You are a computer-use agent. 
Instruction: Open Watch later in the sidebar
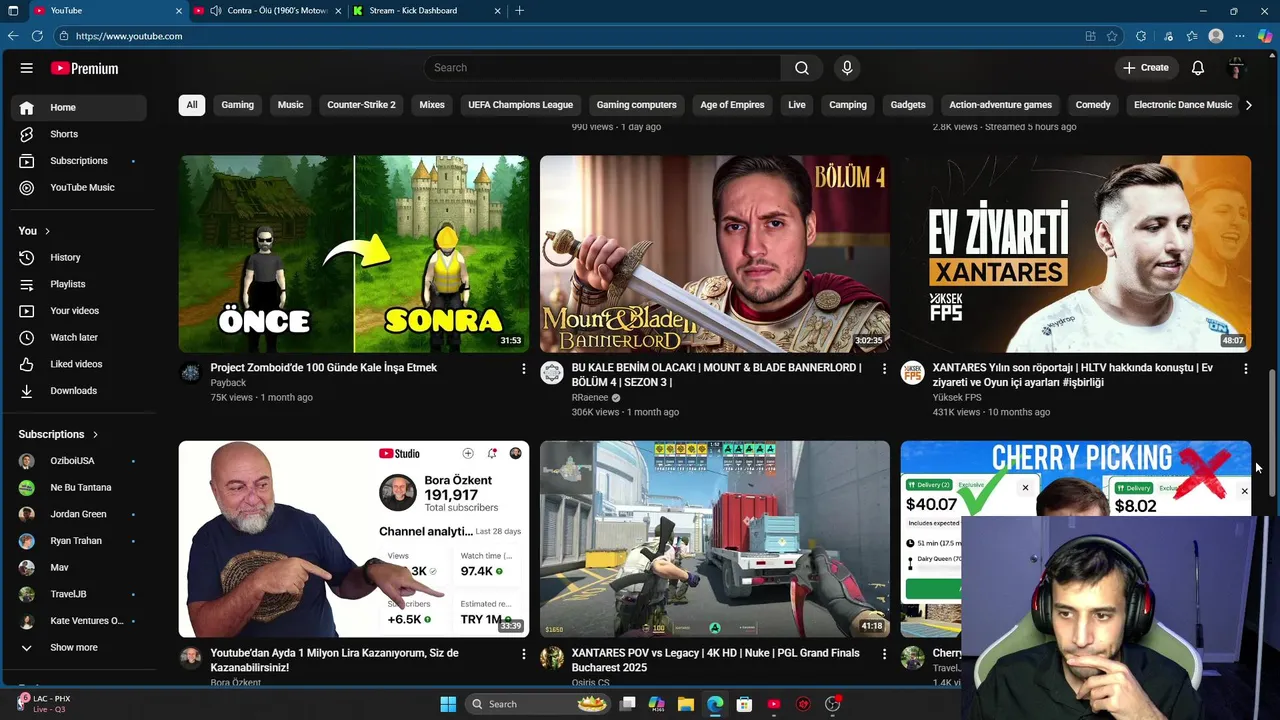tap(80, 337)
